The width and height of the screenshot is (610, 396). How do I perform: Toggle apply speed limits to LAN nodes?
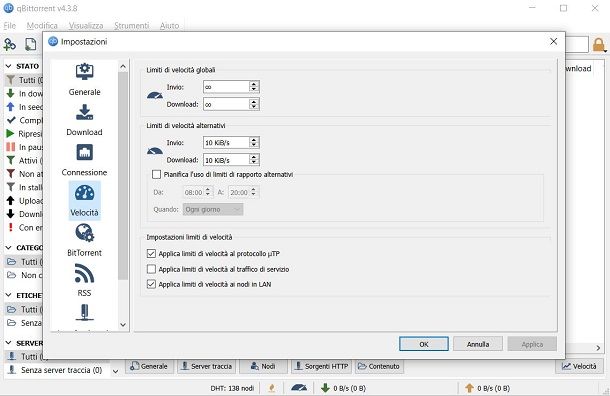click(151, 284)
